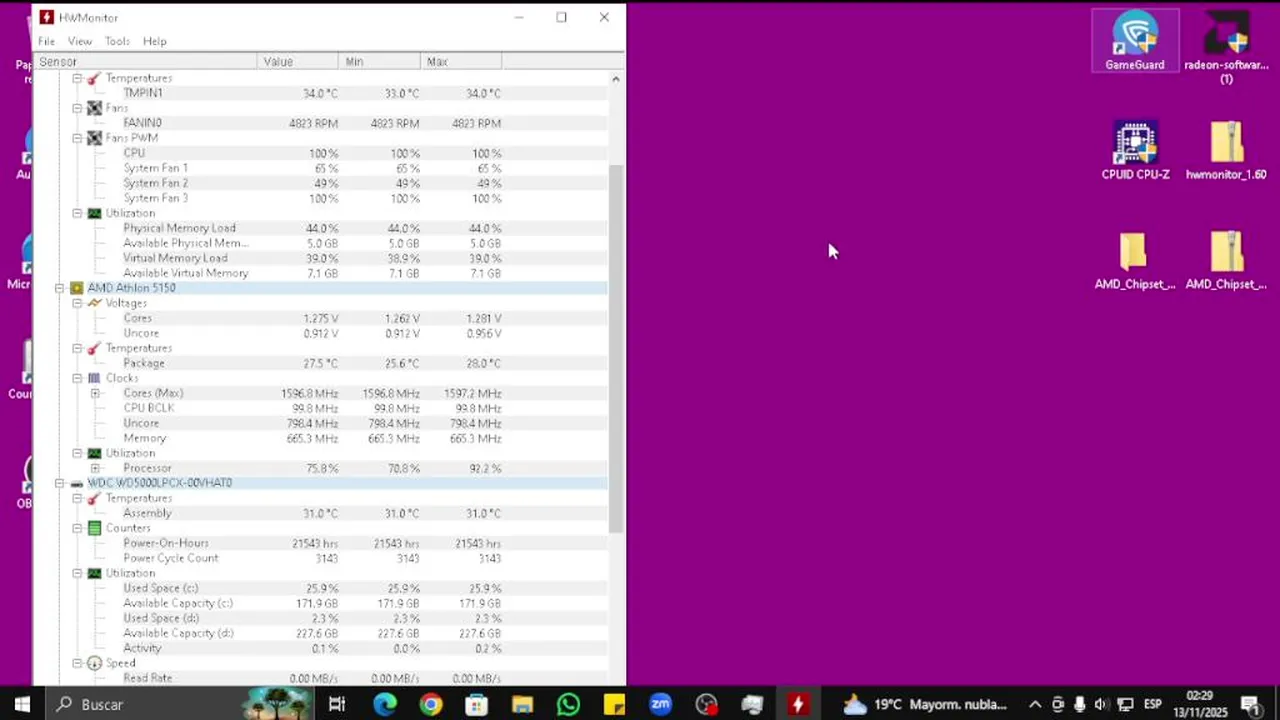Image resolution: width=1280 pixels, height=720 pixels.
Task: Open the Help menu
Action: click(154, 41)
